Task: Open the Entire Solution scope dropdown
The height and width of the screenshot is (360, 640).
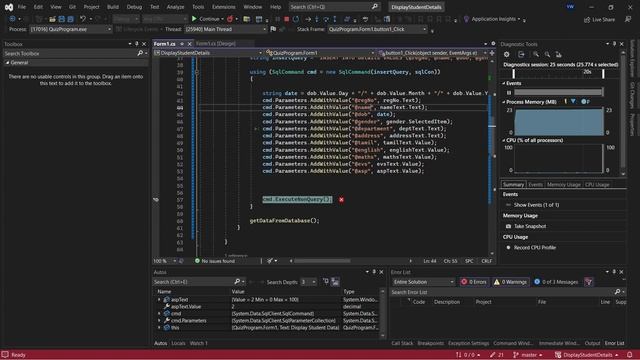Action: point(423,282)
